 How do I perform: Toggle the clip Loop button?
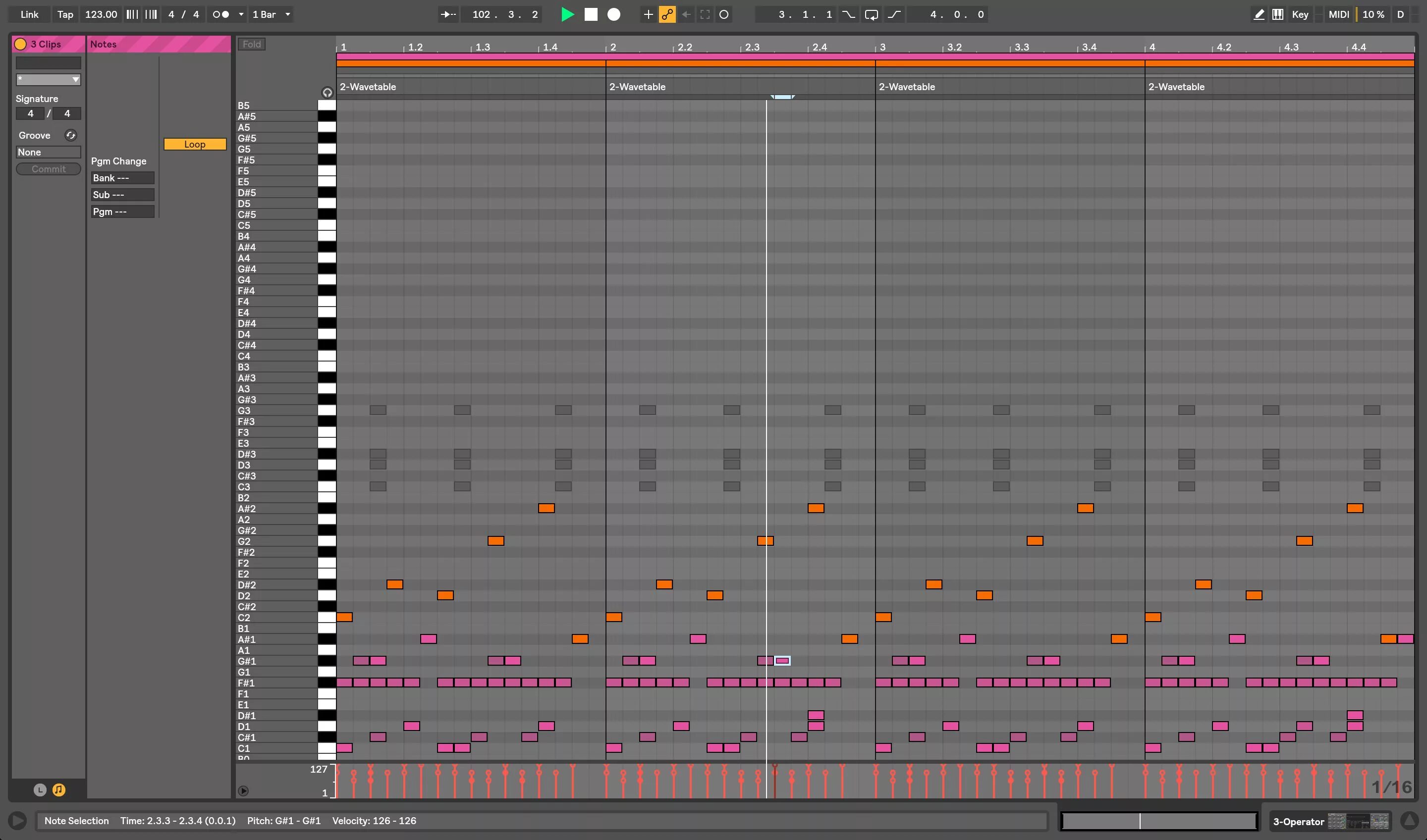[195, 144]
